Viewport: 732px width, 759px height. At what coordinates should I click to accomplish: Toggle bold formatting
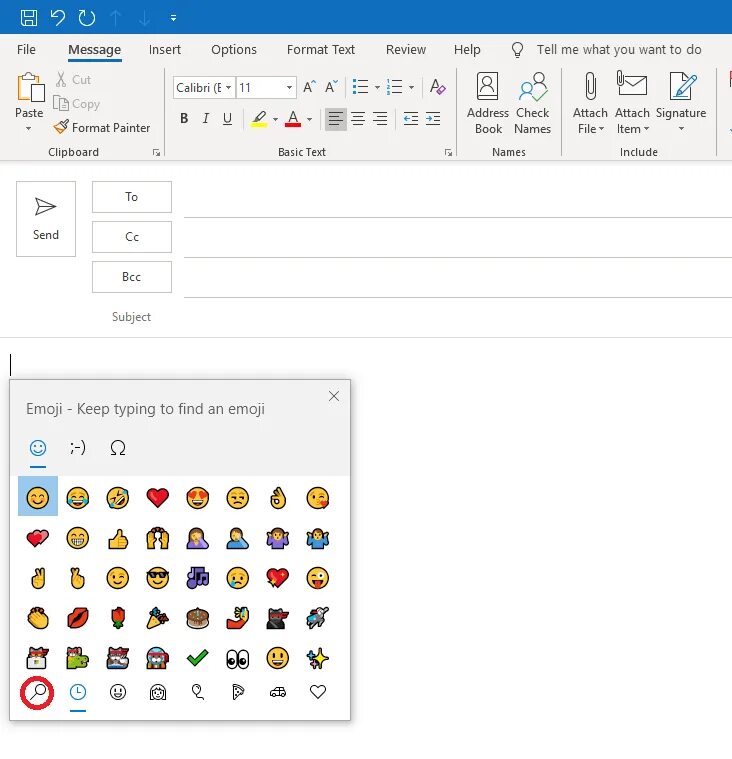point(184,118)
